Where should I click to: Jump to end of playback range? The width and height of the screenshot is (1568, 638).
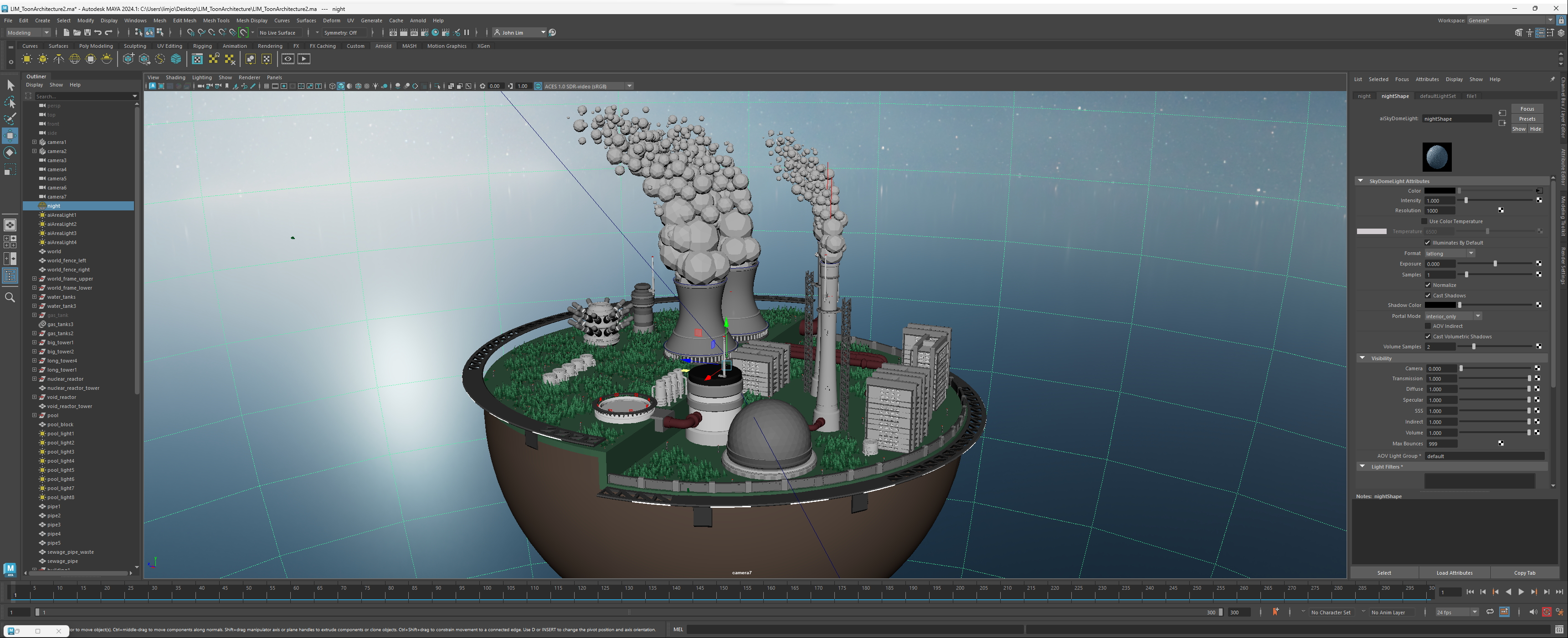[1559, 592]
